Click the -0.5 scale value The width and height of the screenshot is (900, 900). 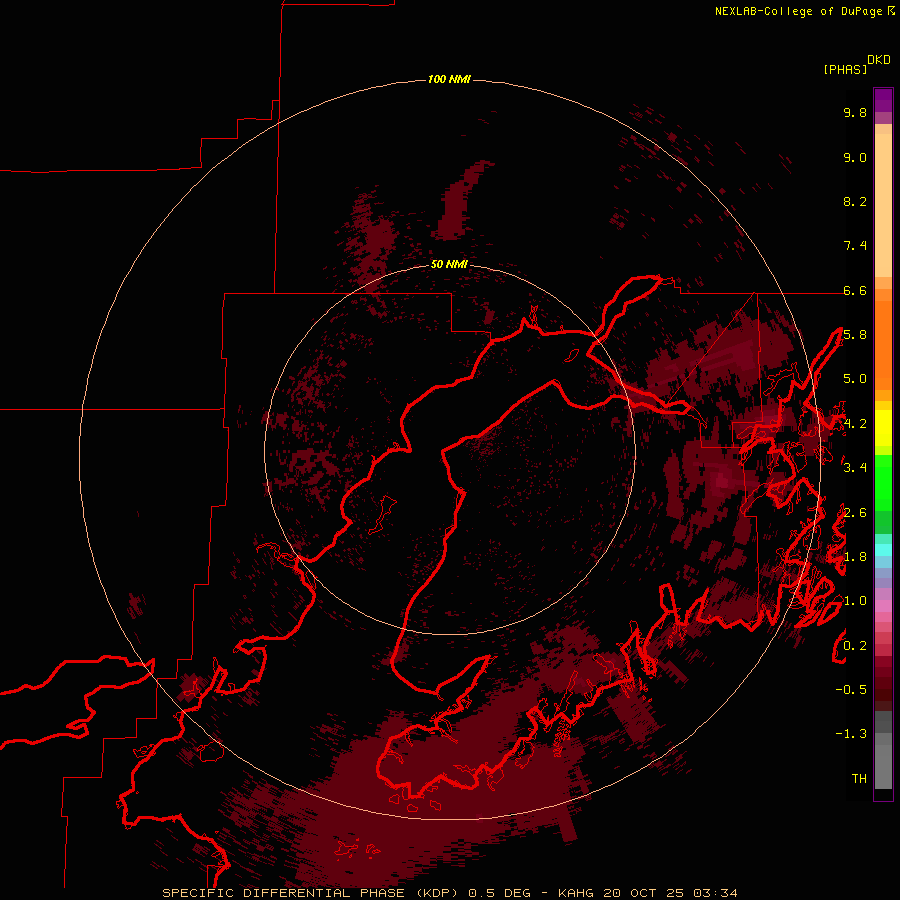851,690
